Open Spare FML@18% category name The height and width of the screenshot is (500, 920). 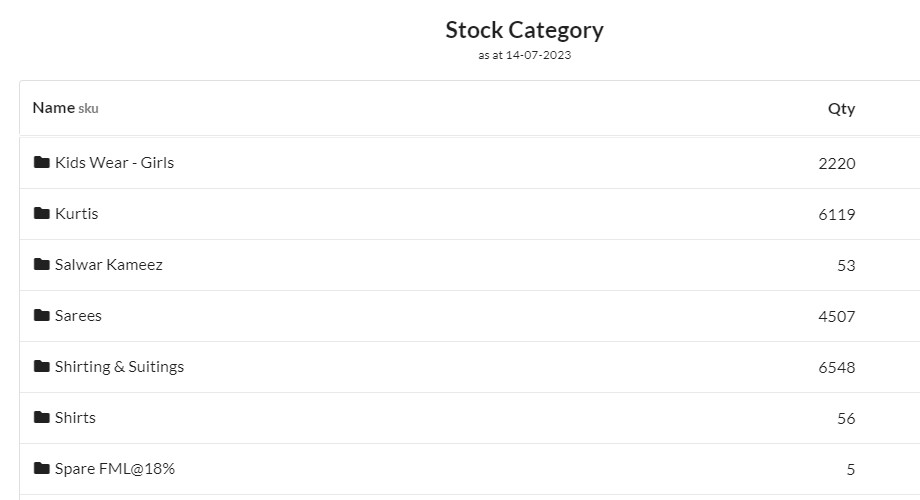[115, 469]
